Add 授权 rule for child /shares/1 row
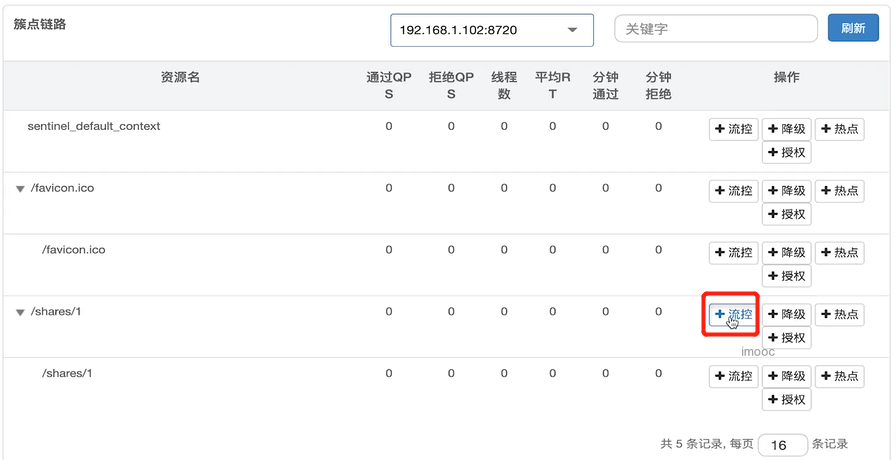The width and height of the screenshot is (896, 460). [x=787, y=400]
